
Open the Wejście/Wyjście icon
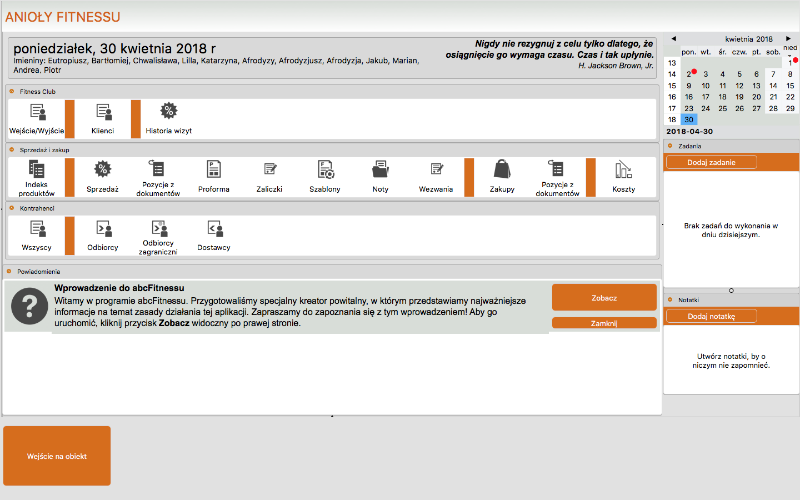36,113
